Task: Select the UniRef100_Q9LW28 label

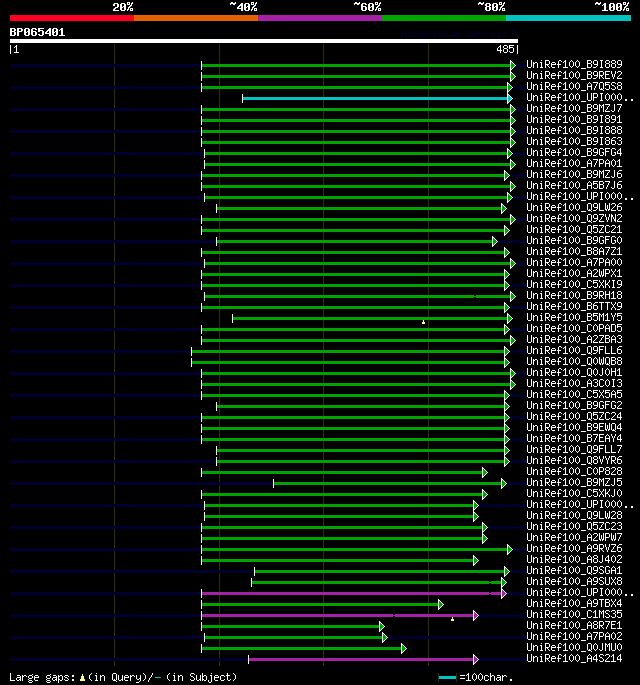Action: coord(574,515)
